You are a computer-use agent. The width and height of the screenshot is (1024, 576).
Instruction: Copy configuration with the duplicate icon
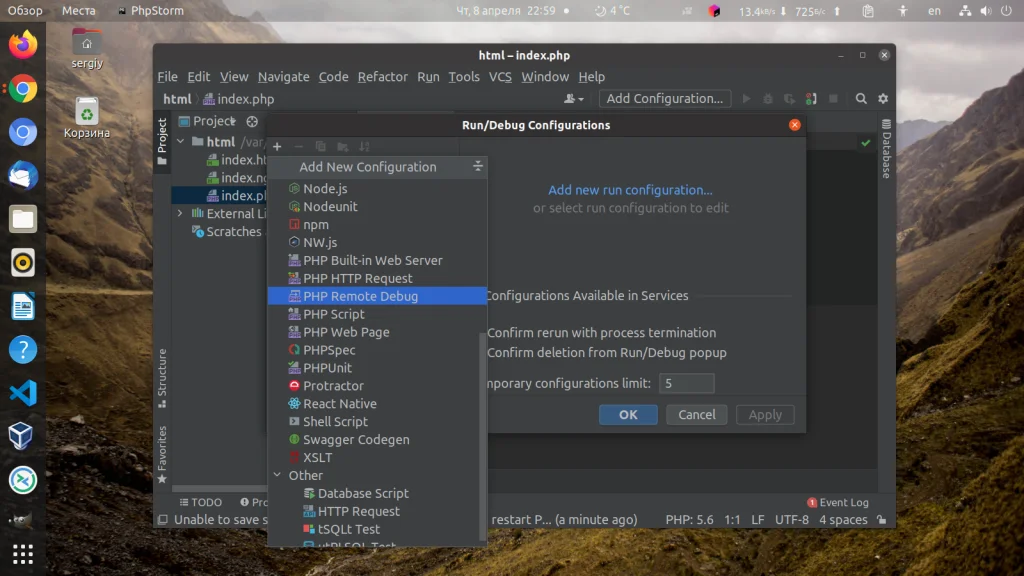pos(320,146)
